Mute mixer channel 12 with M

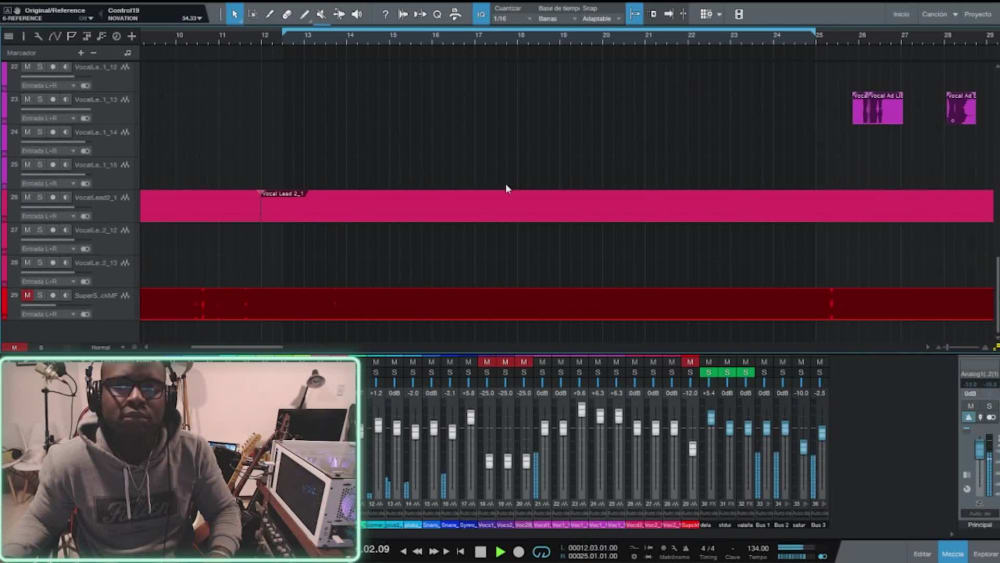[x=376, y=362]
